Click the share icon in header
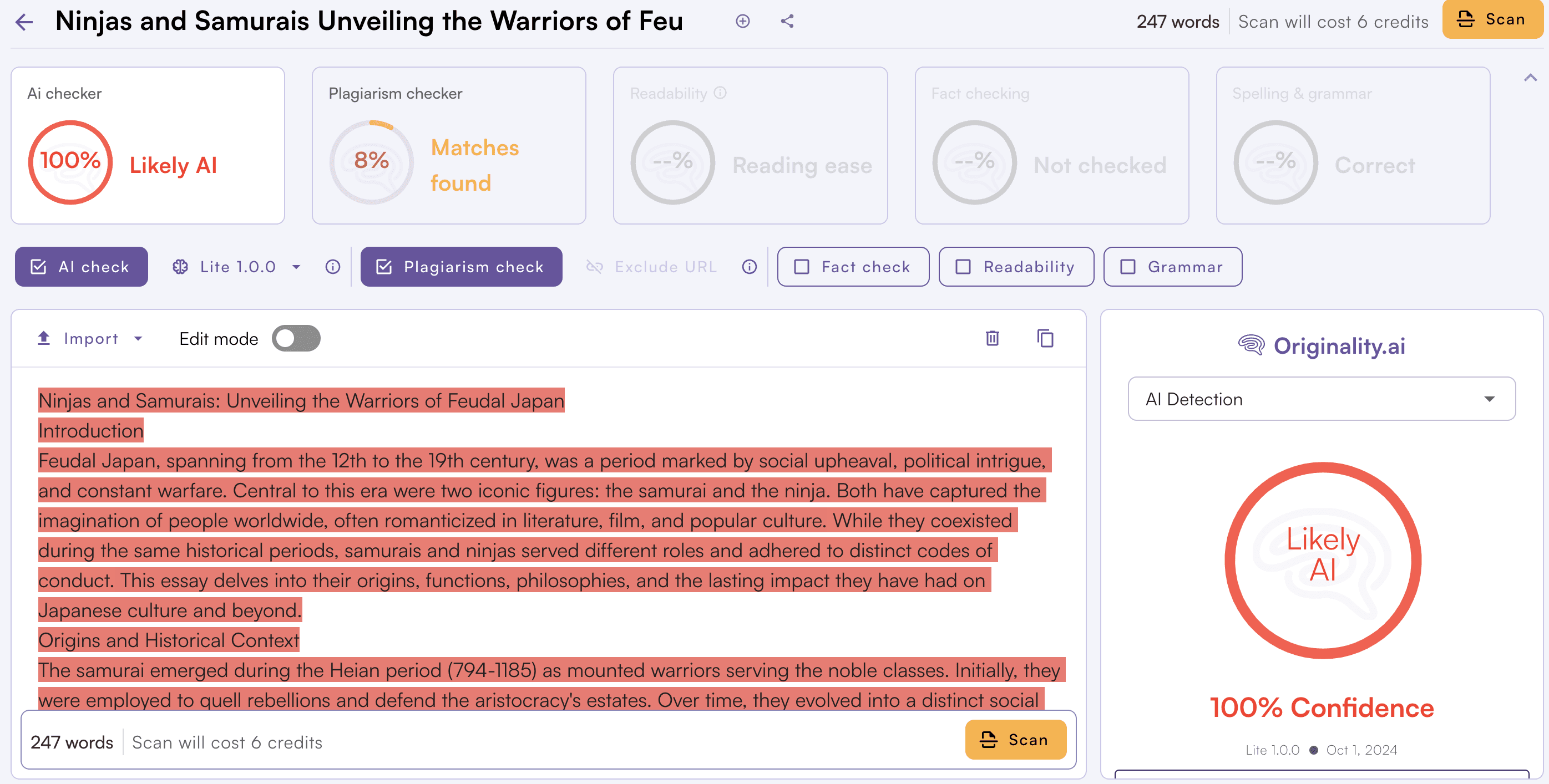Image resolution: width=1549 pixels, height=784 pixels. [787, 22]
